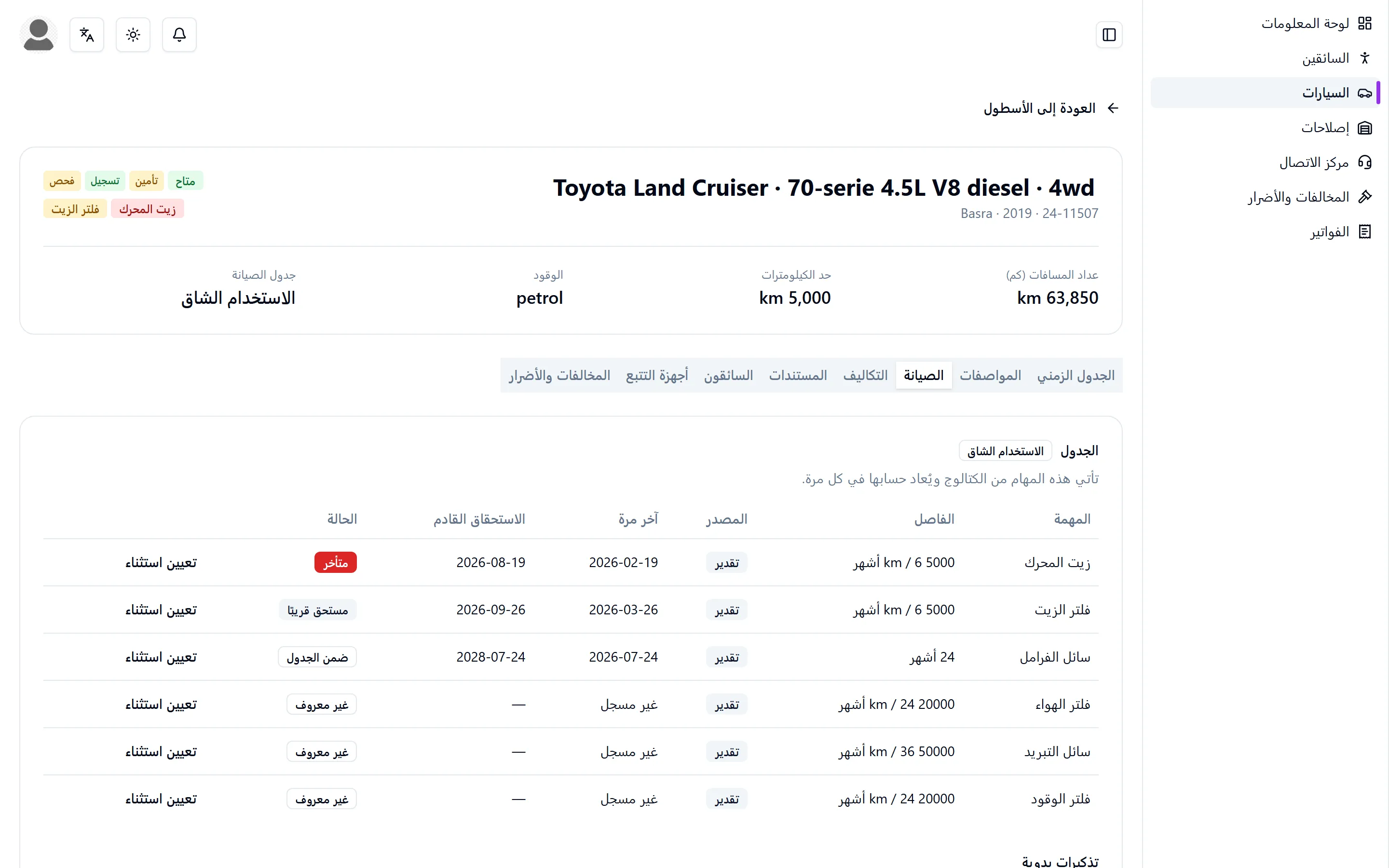
Task: Click the back arrow icon to fleet
Action: [x=1113, y=108]
